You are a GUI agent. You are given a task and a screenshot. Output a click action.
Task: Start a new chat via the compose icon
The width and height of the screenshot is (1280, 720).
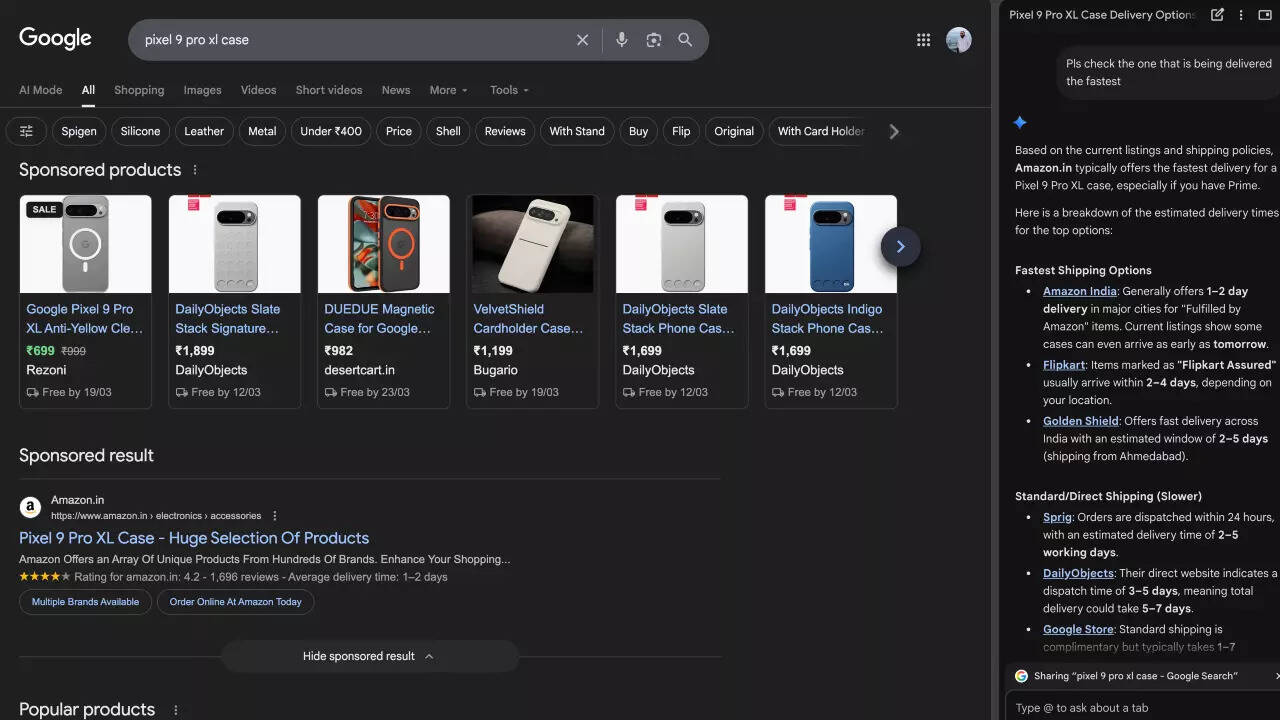tap(1217, 14)
